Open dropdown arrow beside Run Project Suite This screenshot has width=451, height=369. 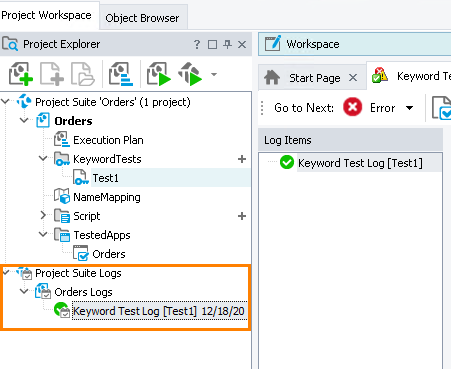(214, 74)
